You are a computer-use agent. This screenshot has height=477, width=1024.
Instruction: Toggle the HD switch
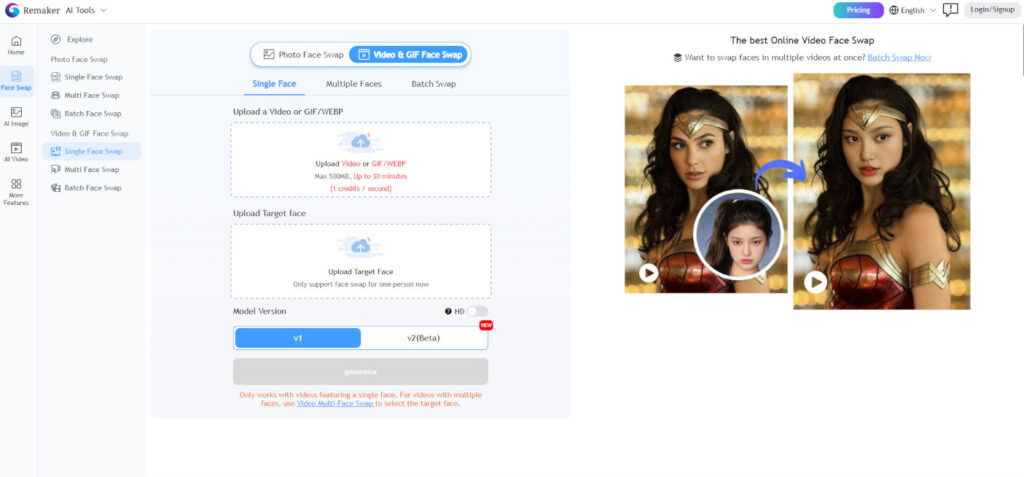pyautogui.click(x=477, y=312)
